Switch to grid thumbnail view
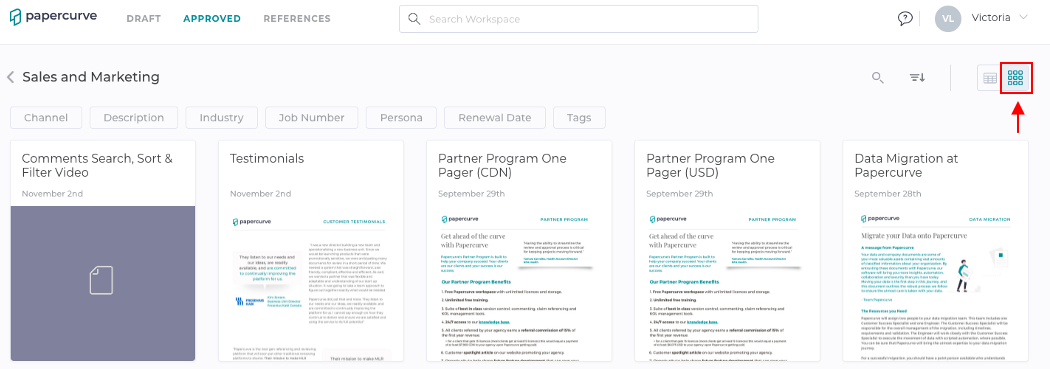 tap(1016, 78)
